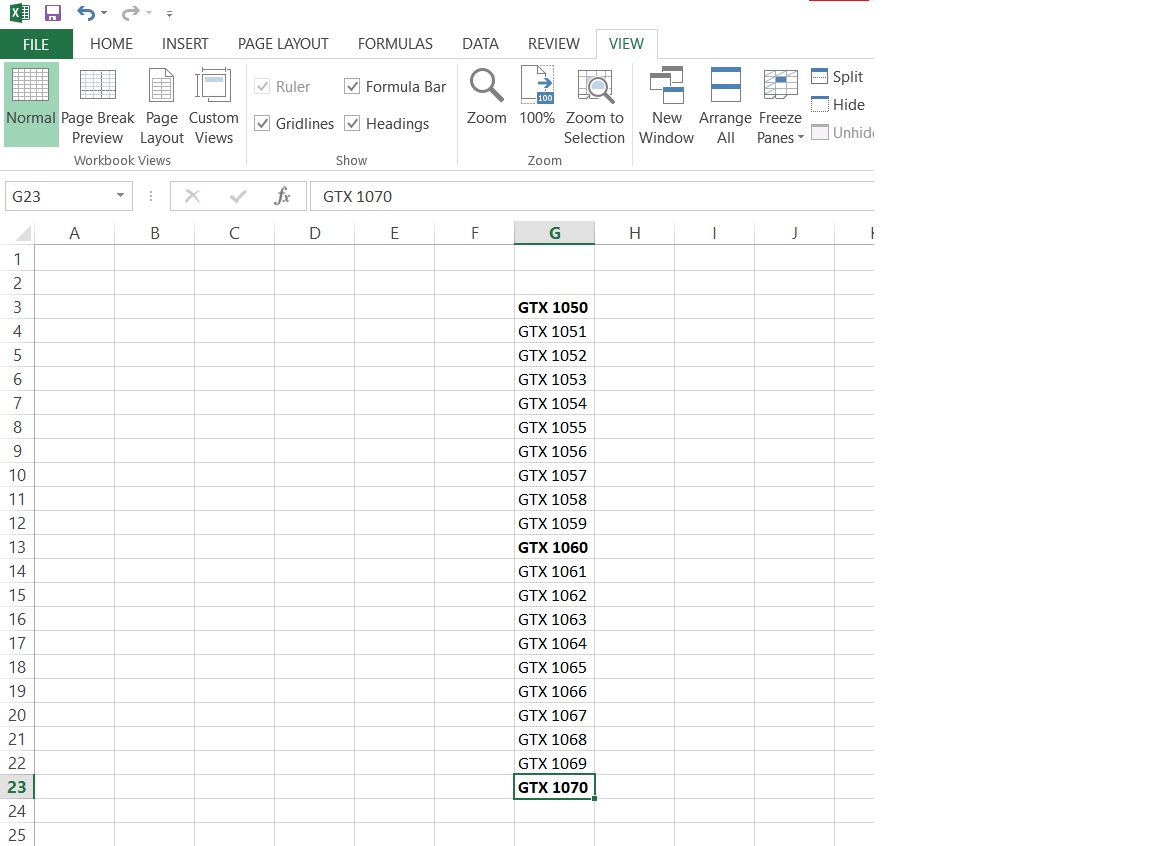This screenshot has width=1152, height=846.
Task: Select cell containing GTX 1060
Action: (x=553, y=547)
